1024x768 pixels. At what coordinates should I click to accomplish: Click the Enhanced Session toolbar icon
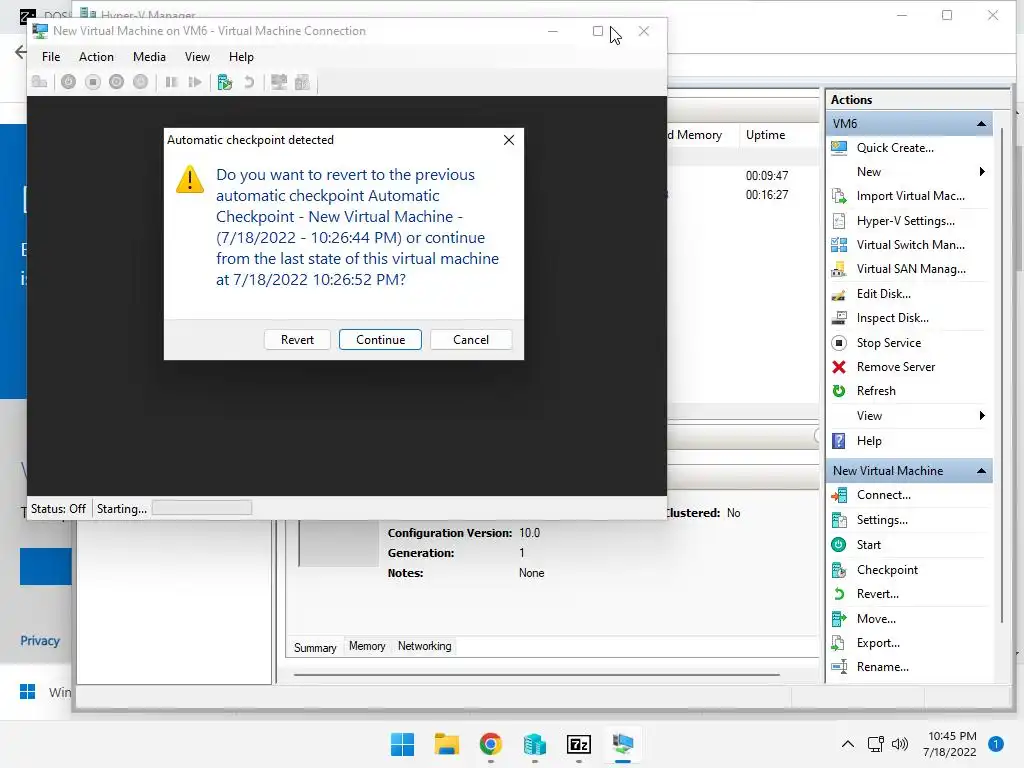[x=279, y=82]
